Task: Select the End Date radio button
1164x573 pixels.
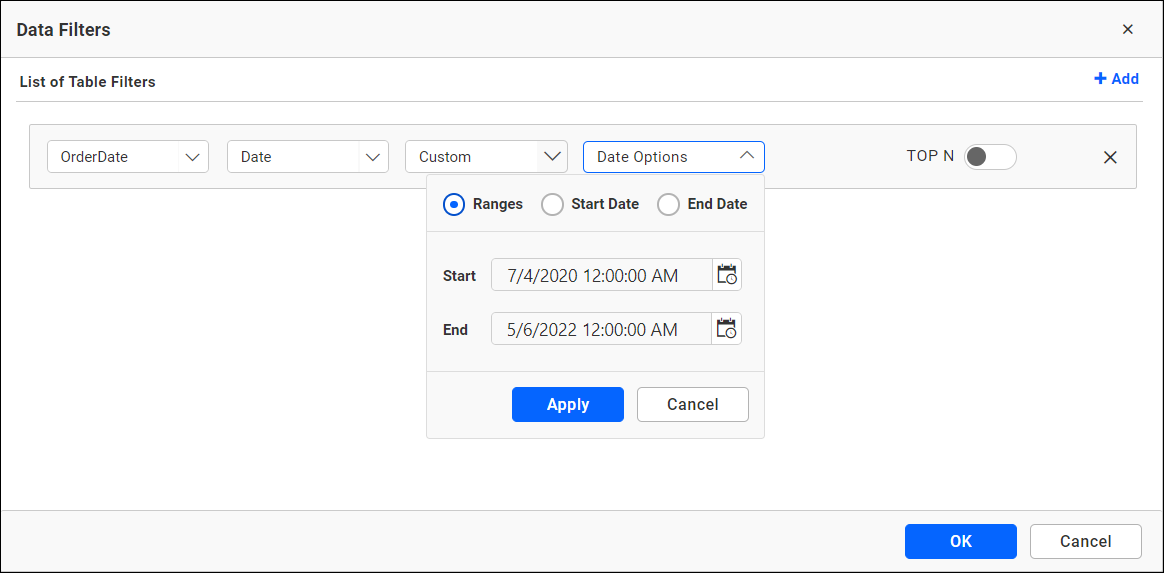Action: [x=669, y=204]
